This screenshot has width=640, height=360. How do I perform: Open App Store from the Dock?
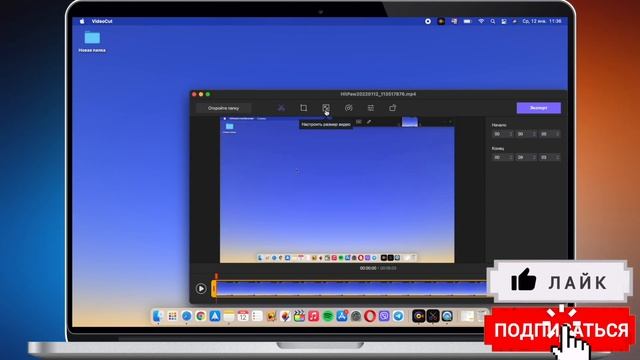(x=342, y=316)
